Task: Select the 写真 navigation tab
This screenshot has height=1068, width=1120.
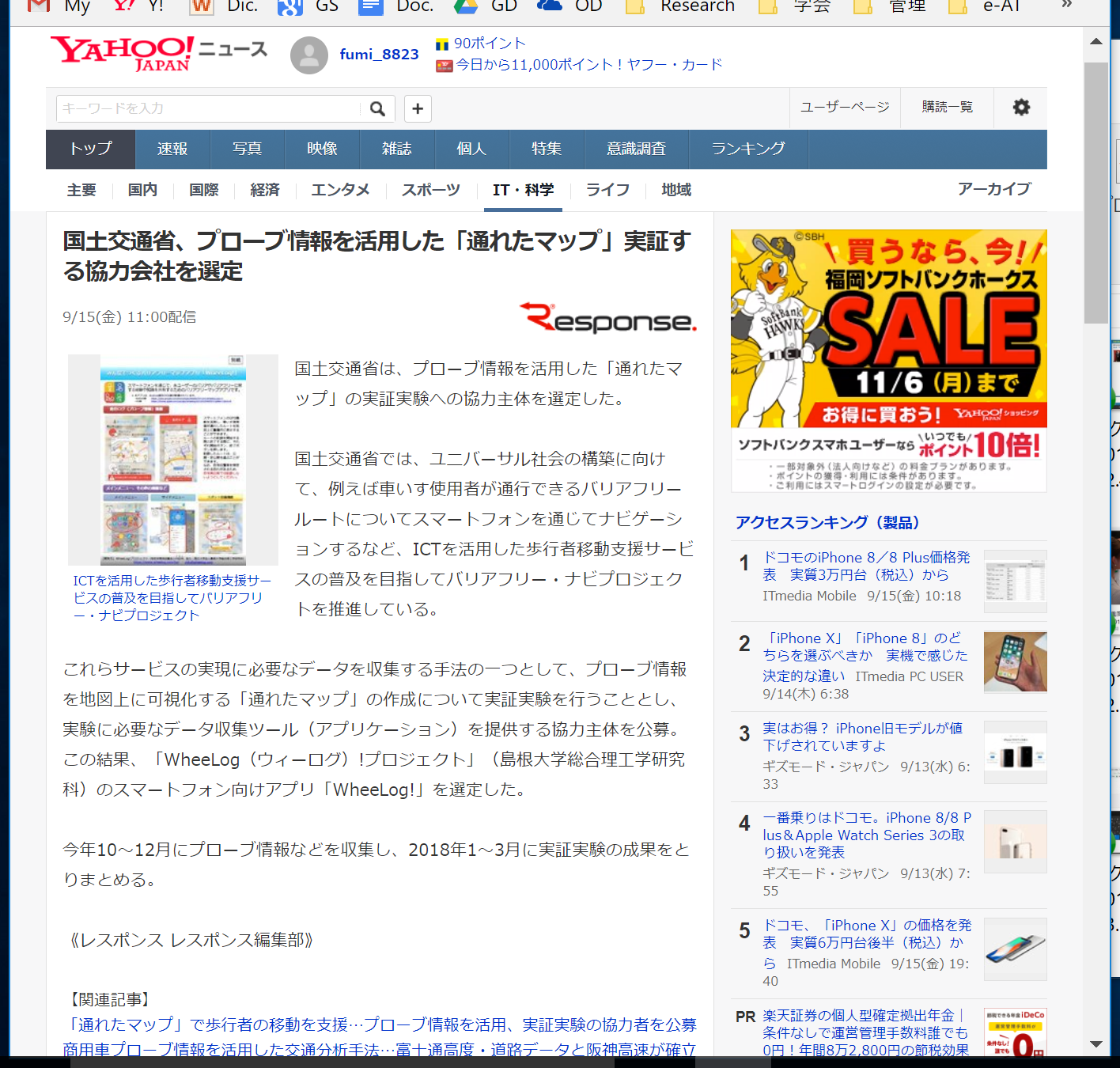Action: 247,149
